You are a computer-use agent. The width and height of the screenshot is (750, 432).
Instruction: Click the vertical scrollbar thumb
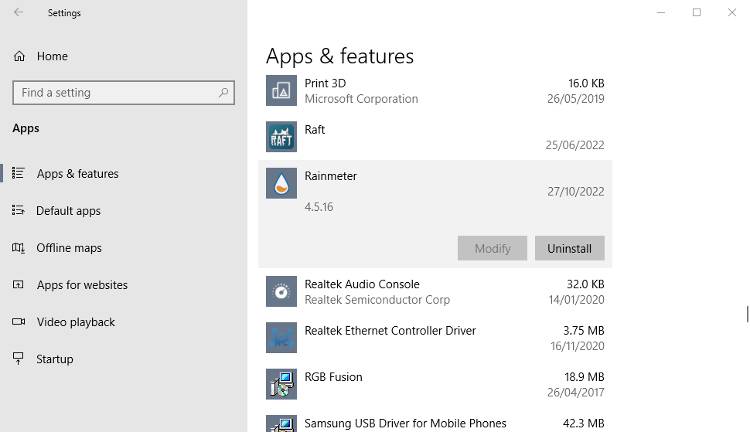(x=746, y=314)
